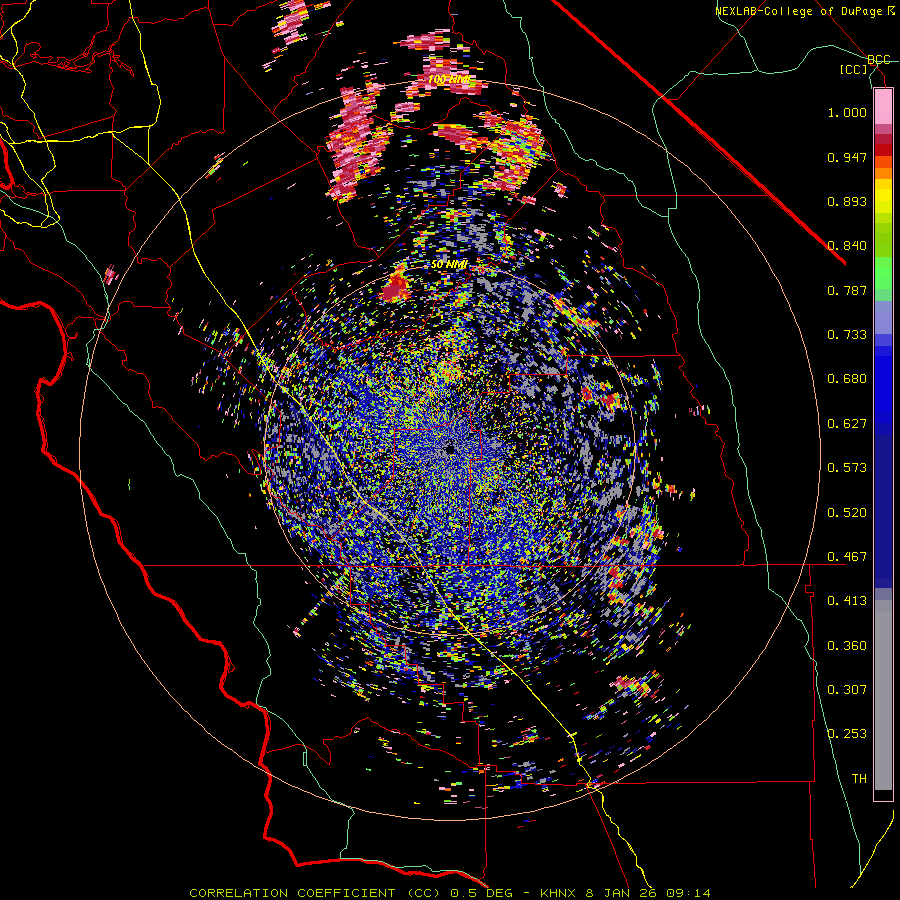Click the light pink segment of the color bar

pos(883,106)
